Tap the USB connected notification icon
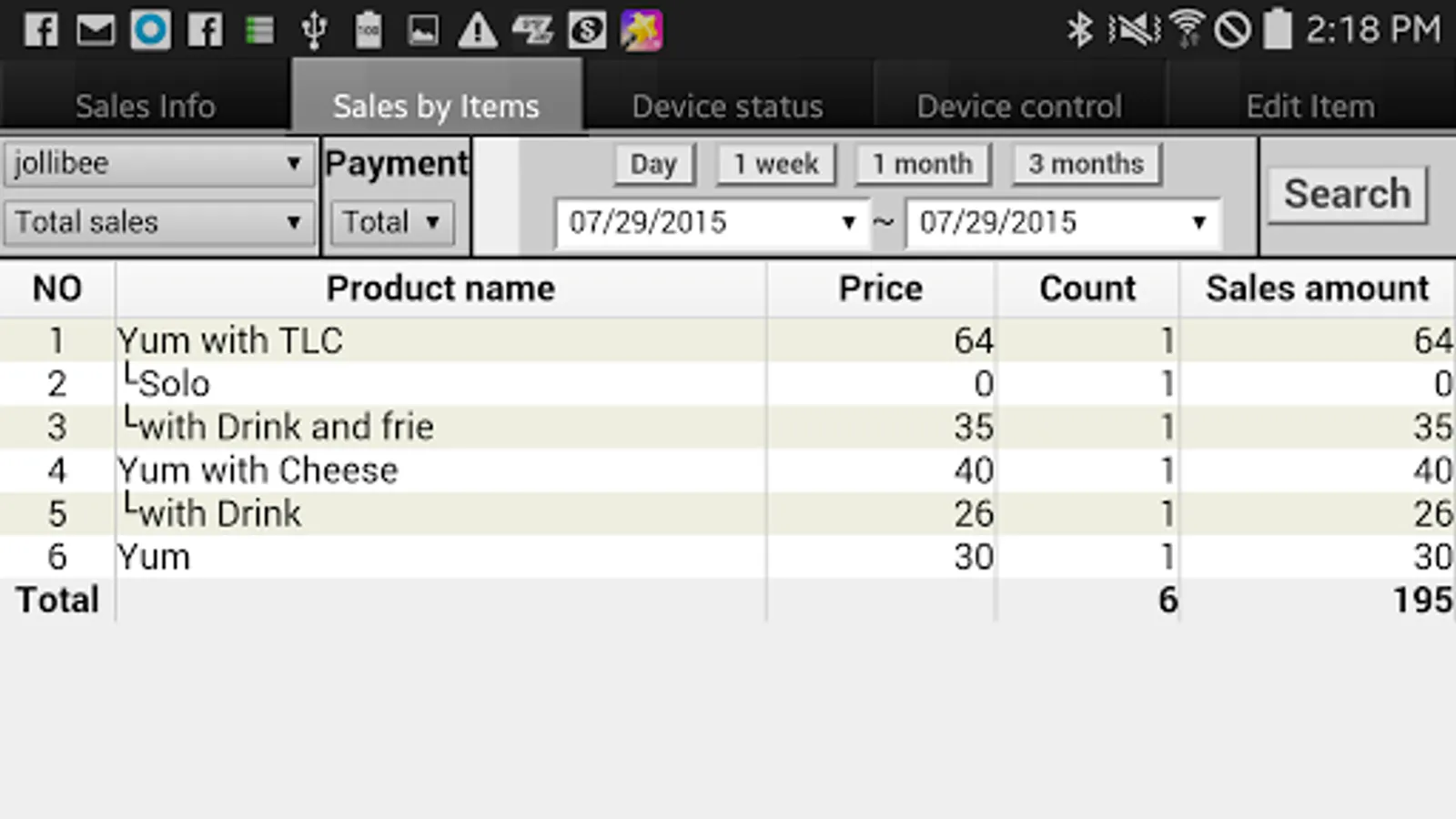 pyautogui.click(x=314, y=29)
